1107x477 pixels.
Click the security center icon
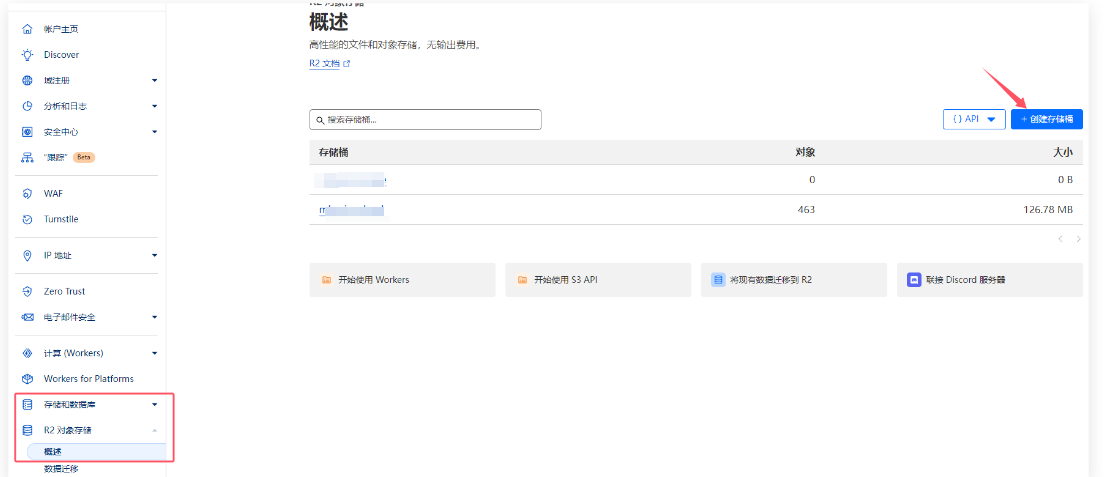coord(28,132)
